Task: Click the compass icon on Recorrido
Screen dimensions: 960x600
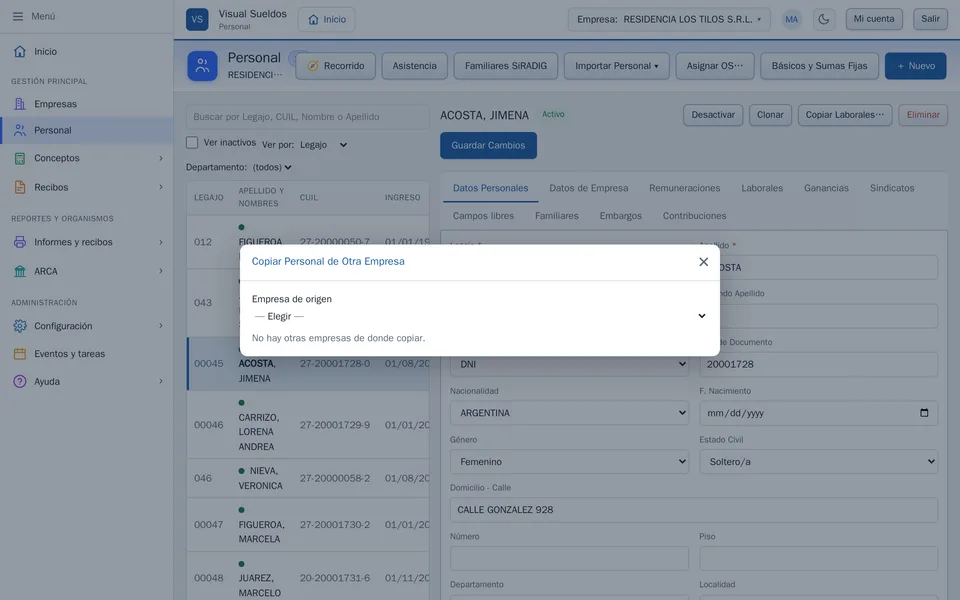Action: tap(312, 66)
